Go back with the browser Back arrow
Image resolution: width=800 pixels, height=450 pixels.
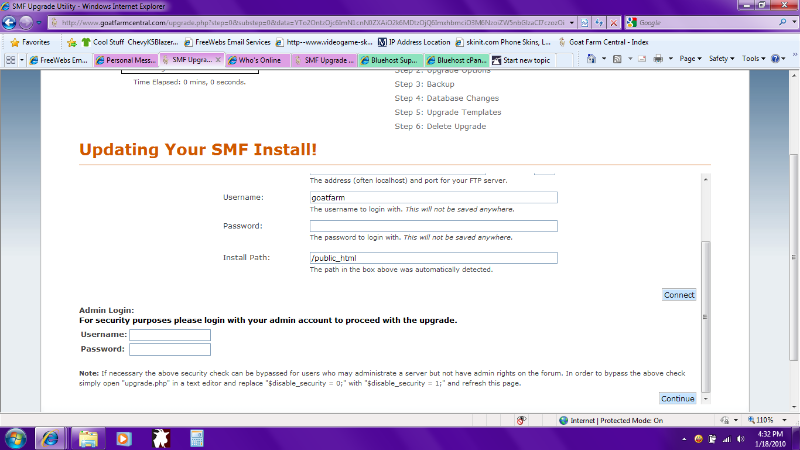click(9, 22)
